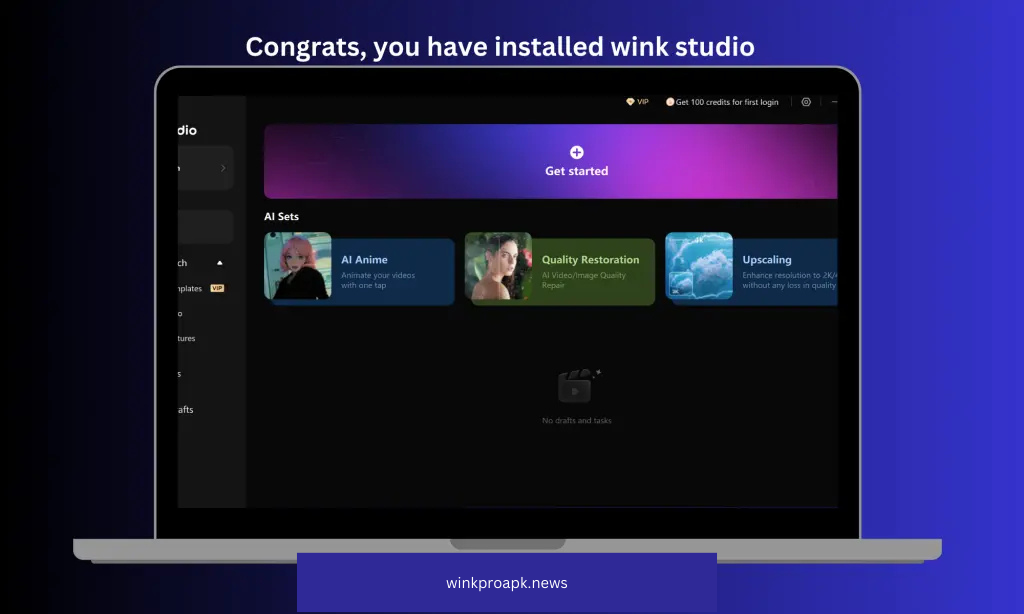Open the Quality Restoration card
This screenshot has height=614, width=1024.
click(x=560, y=269)
